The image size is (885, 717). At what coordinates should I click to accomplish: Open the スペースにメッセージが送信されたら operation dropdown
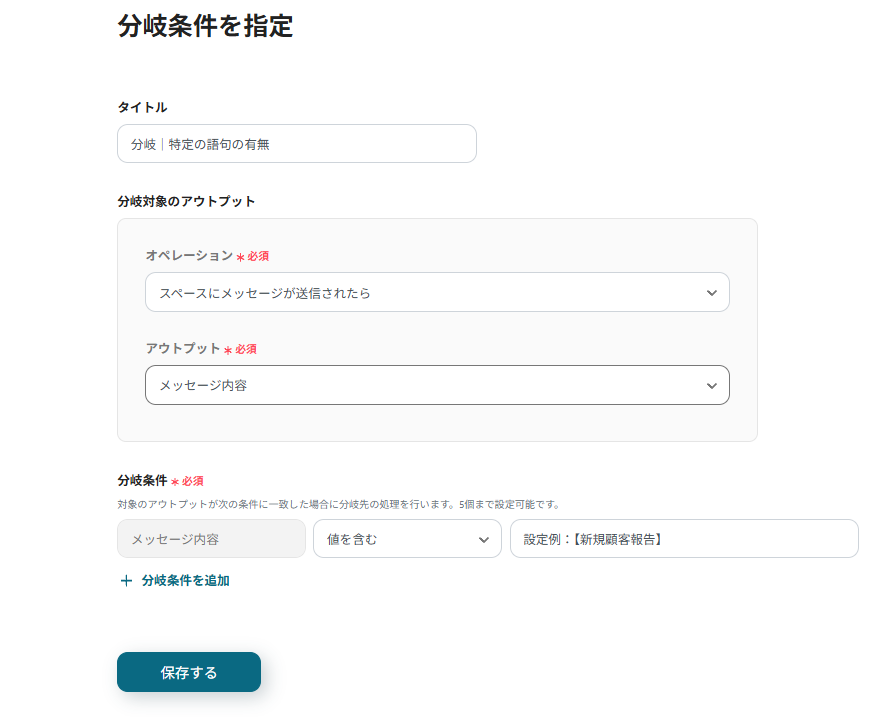tap(437, 293)
